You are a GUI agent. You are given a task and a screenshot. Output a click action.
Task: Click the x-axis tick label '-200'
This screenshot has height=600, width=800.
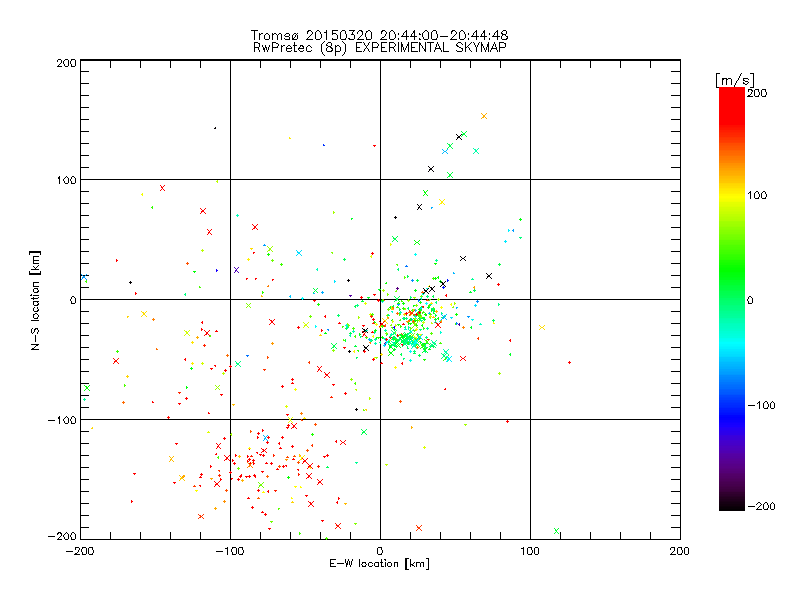point(80,551)
